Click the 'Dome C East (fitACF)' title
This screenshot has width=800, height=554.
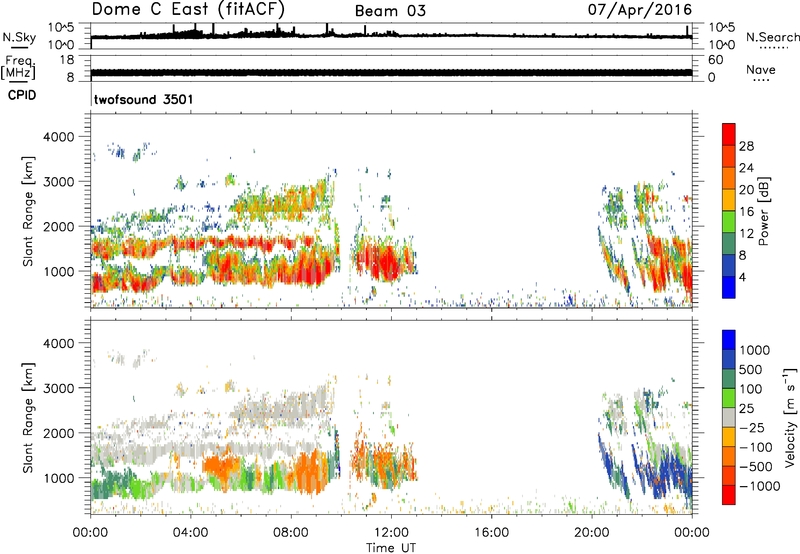(x=188, y=9)
